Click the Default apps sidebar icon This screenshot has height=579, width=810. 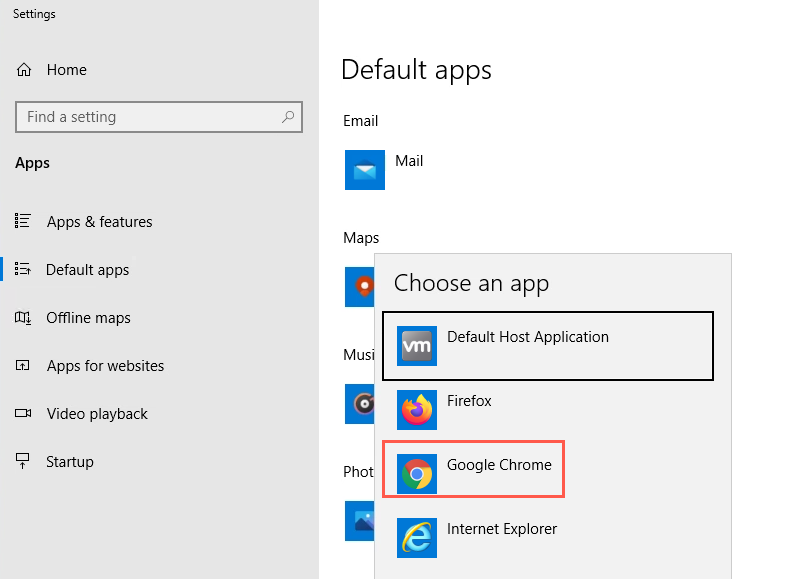pos(23,269)
